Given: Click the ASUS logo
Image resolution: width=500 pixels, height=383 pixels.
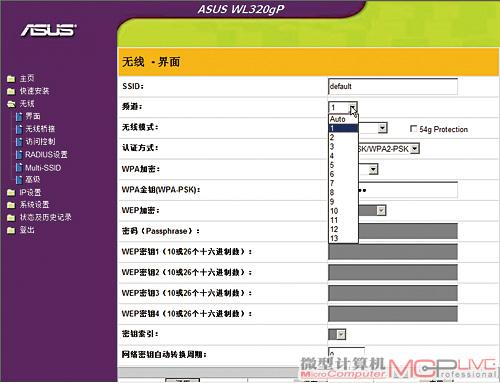Looking at the screenshot, I should (x=49, y=30).
